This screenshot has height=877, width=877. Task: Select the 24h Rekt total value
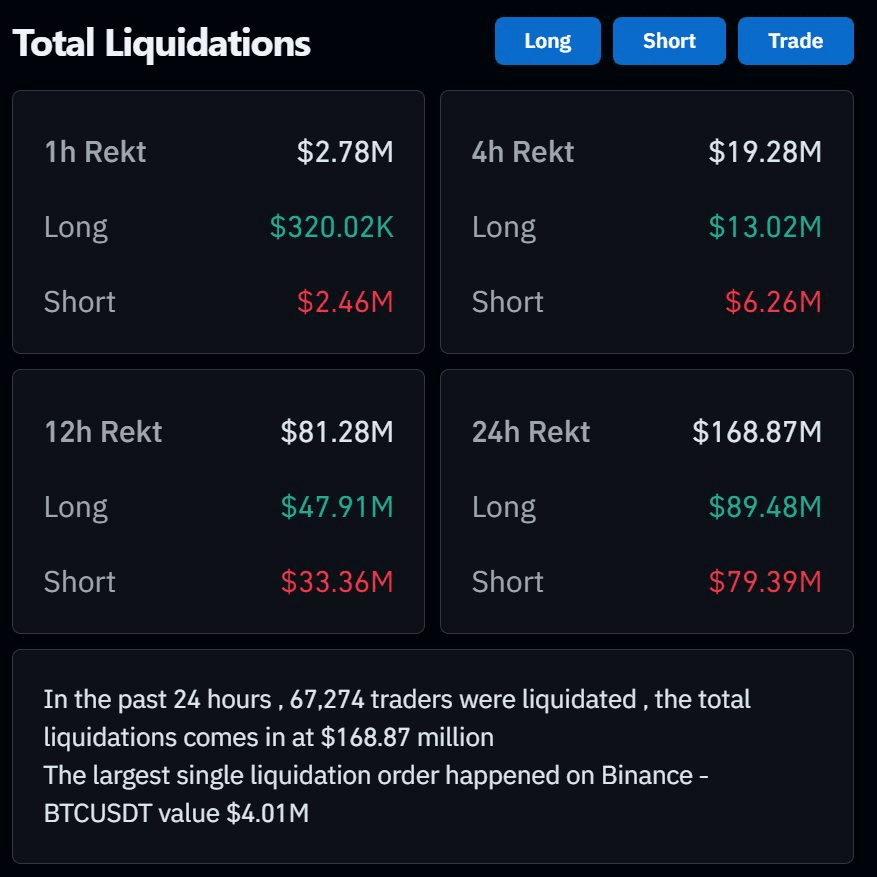[x=757, y=432]
